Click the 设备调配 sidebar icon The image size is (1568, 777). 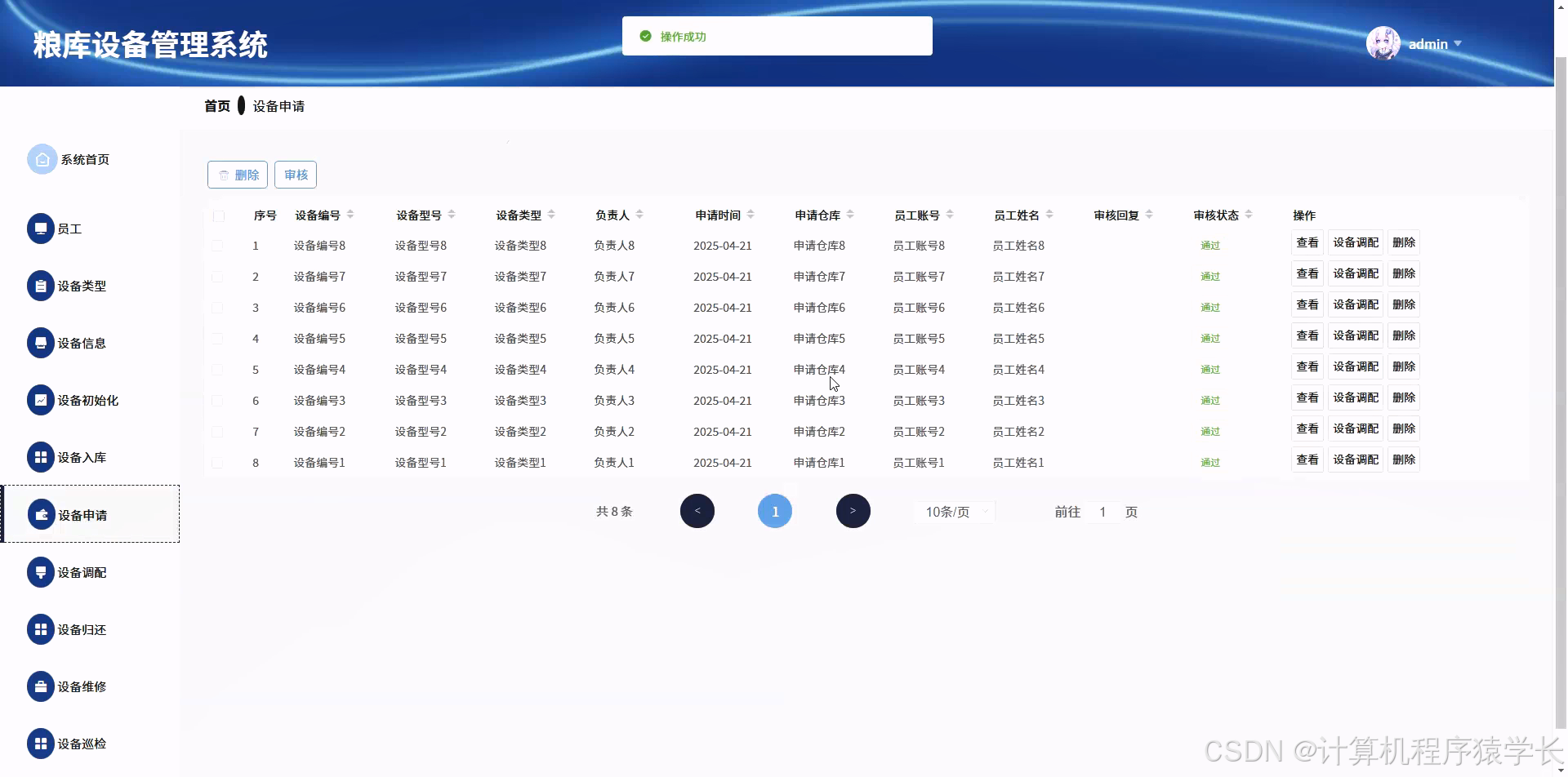click(41, 572)
